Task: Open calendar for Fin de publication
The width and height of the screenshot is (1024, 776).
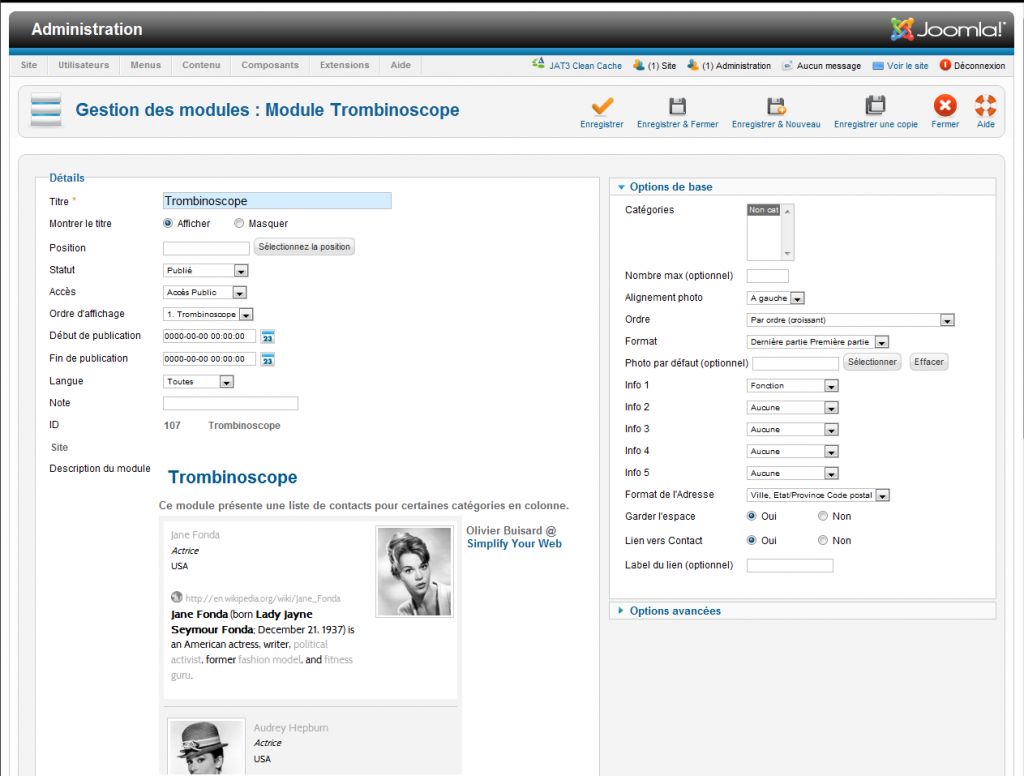Action: pos(268,359)
